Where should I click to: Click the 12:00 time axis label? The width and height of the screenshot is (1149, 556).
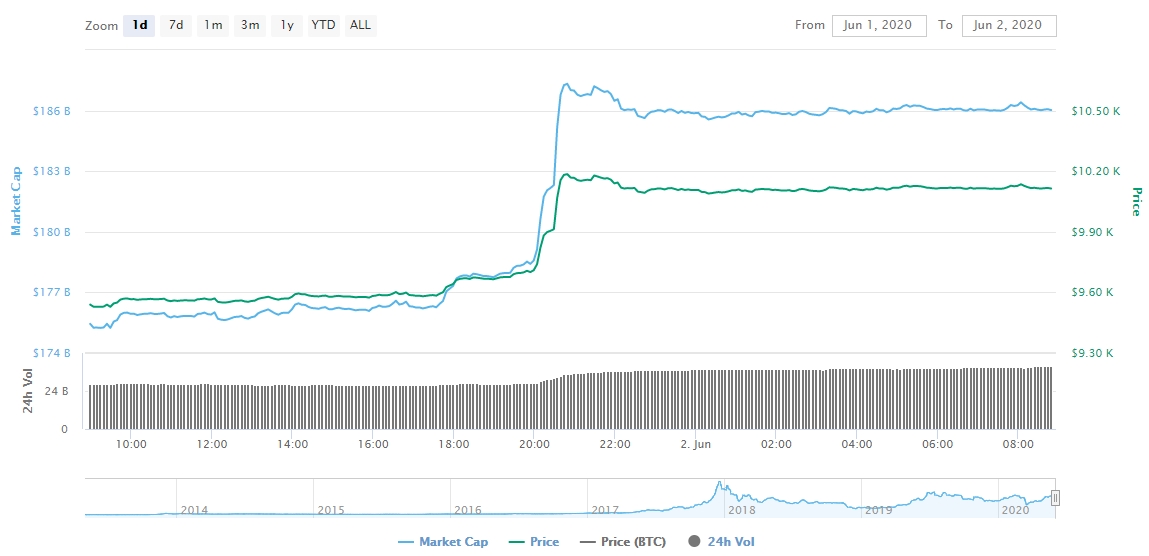(x=211, y=444)
